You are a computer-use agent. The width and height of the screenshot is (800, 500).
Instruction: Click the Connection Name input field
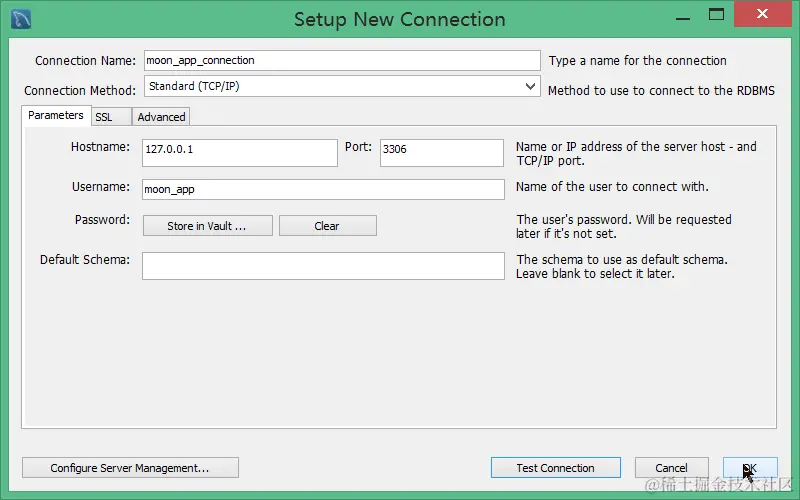pos(342,60)
